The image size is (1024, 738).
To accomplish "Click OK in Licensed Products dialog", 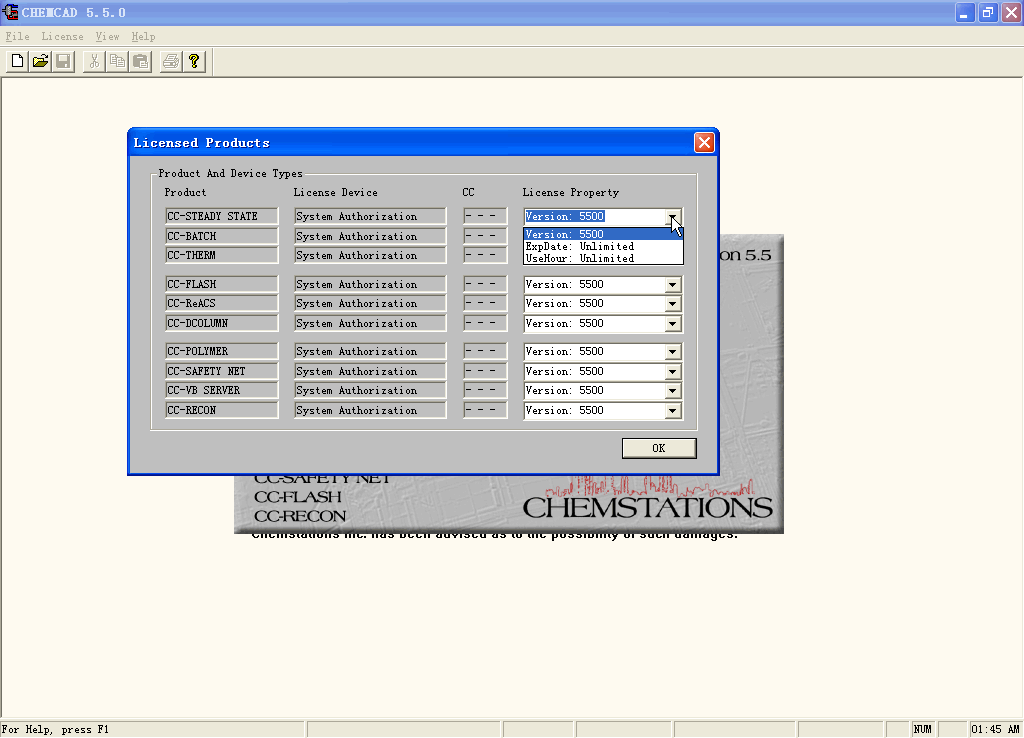I will click(659, 448).
